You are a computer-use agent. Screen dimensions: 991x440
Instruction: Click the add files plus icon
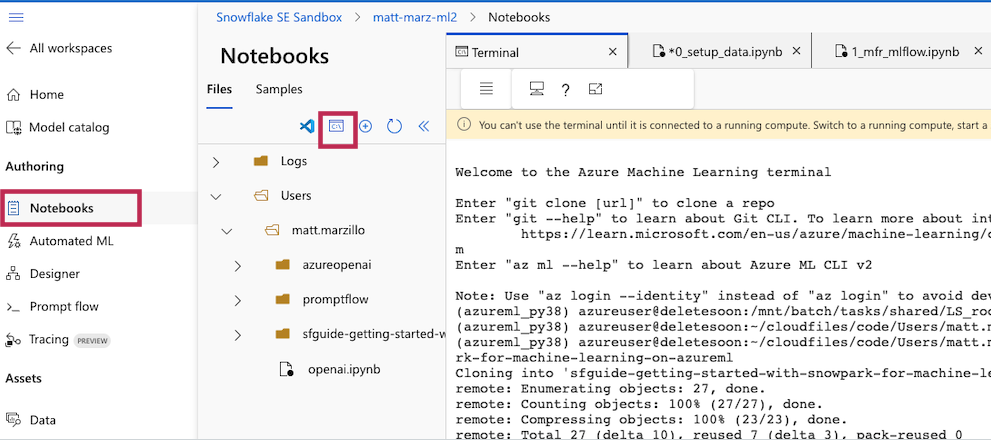(x=365, y=127)
